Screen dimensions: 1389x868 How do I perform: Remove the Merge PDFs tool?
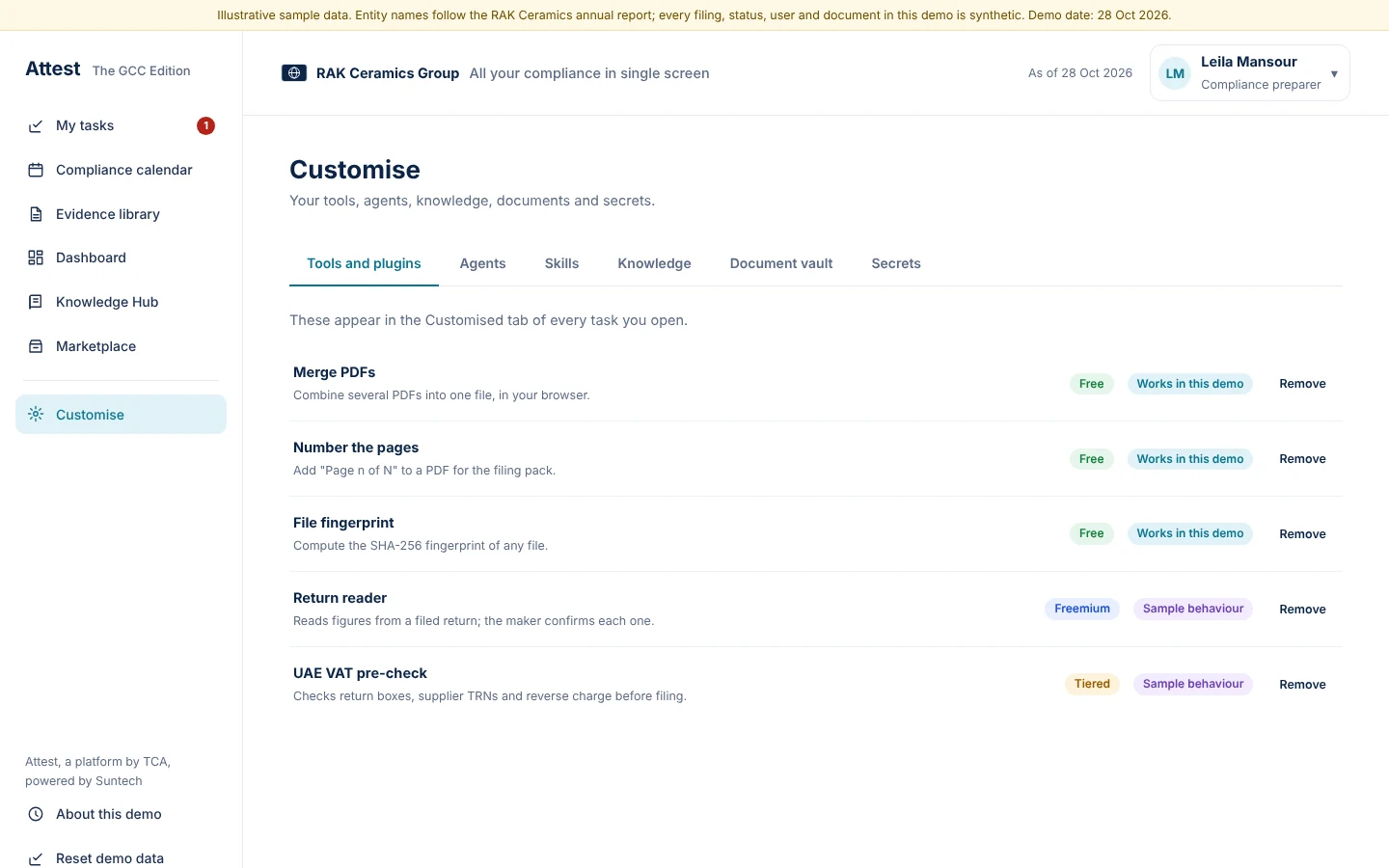[x=1302, y=384]
